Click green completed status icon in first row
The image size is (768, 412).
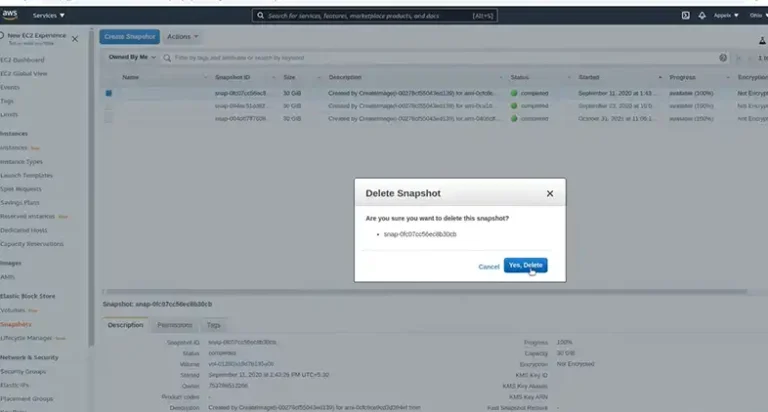515,92
